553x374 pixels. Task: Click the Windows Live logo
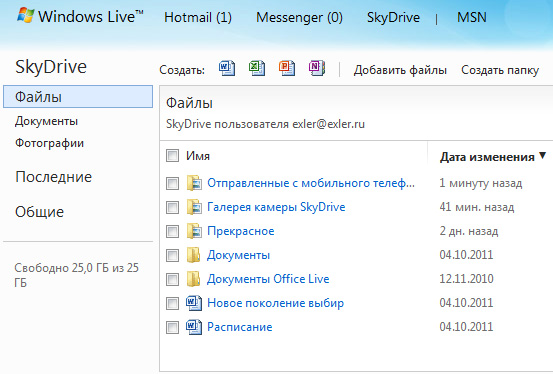coord(80,17)
